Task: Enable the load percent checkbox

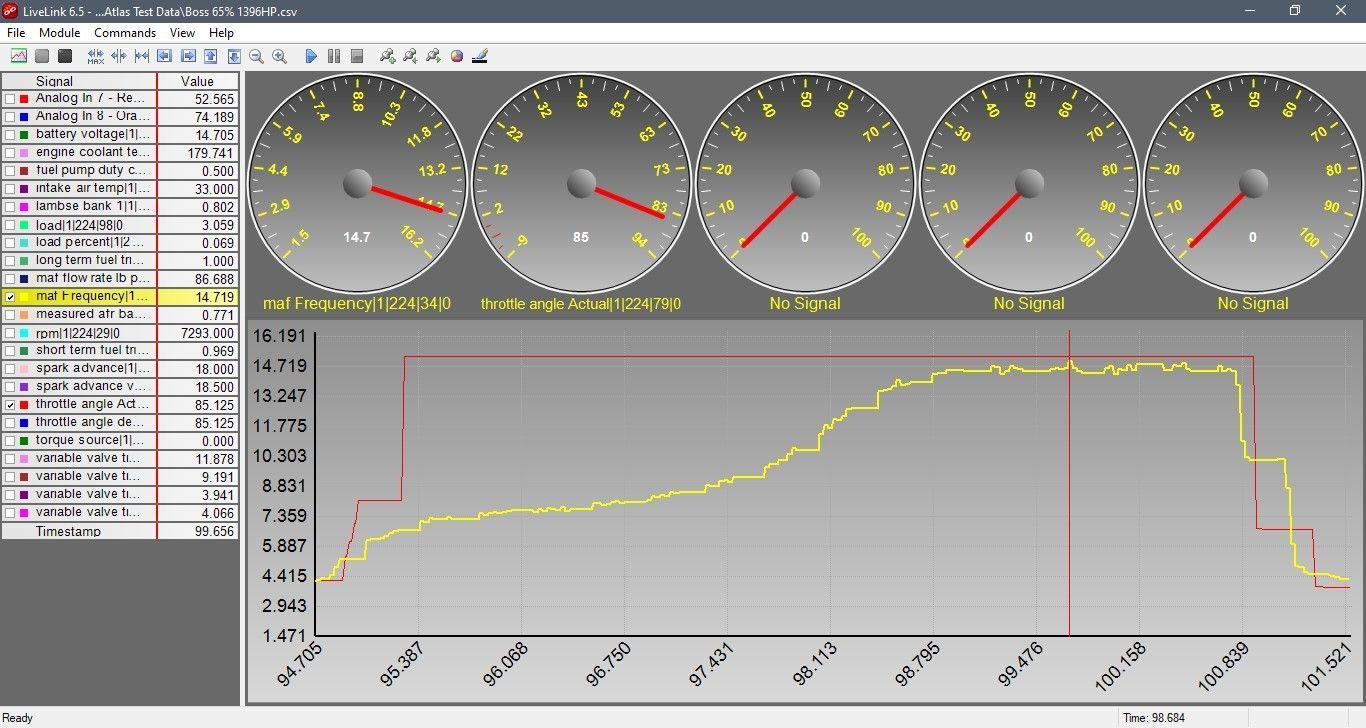Action: pyautogui.click(x=10, y=243)
